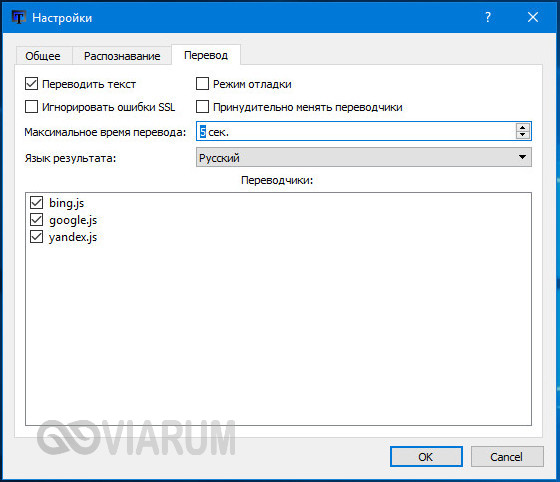560x482 pixels.
Task: Select the Перевод tab
Action: pyautogui.click(x=206, y=55)
